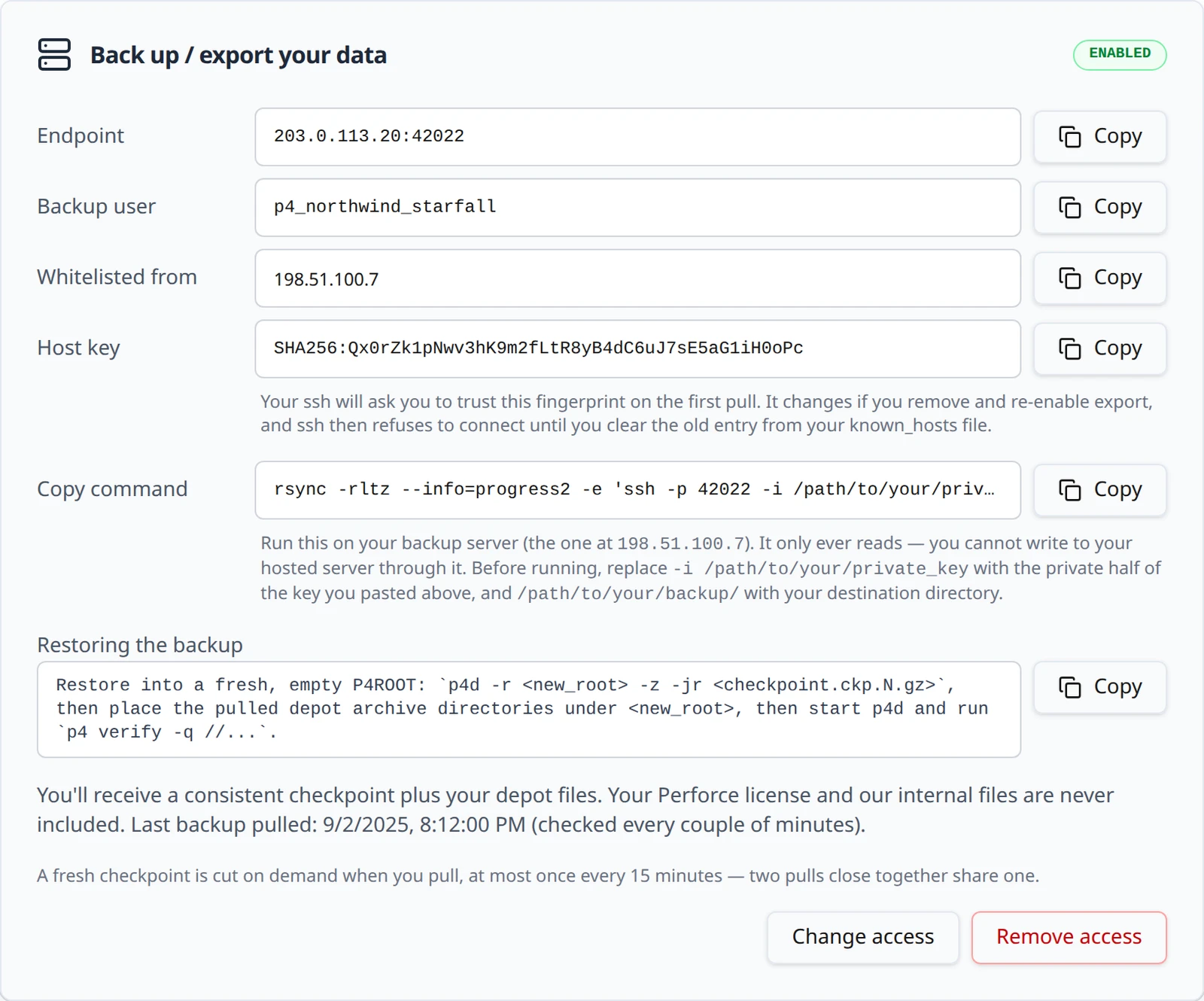This screenshot has width=1204, height=1001.
Task: Select the p4_northwind_starfall user field
Action: [x=637, y=208]
